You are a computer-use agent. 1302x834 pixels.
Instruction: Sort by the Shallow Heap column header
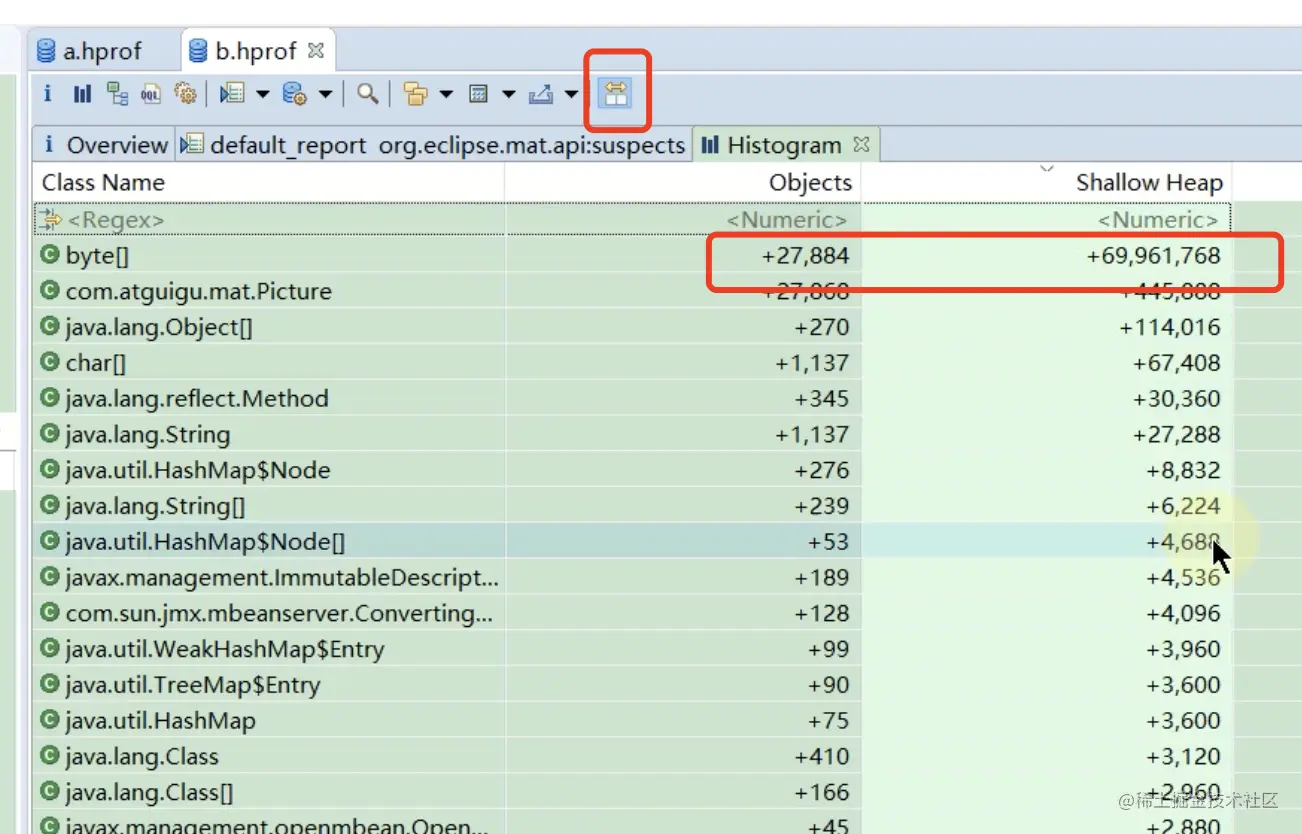[1047, 182]
